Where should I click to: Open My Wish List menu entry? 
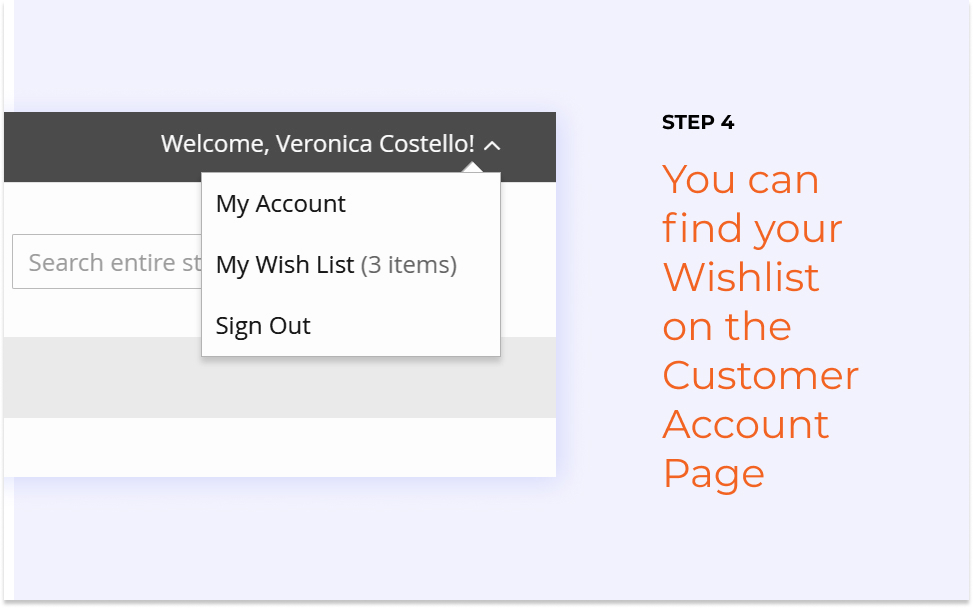pyautogui.click(x=285, y=265)
